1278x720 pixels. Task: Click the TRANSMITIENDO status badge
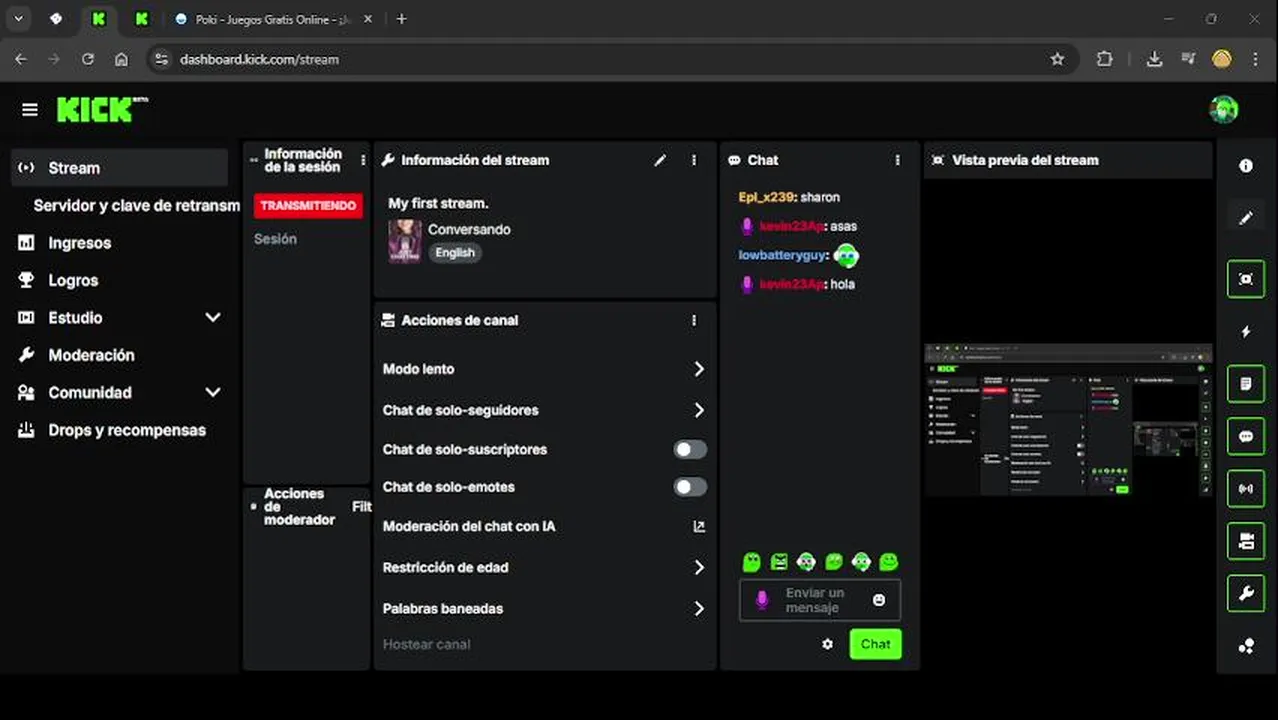[x=308, y=205]
